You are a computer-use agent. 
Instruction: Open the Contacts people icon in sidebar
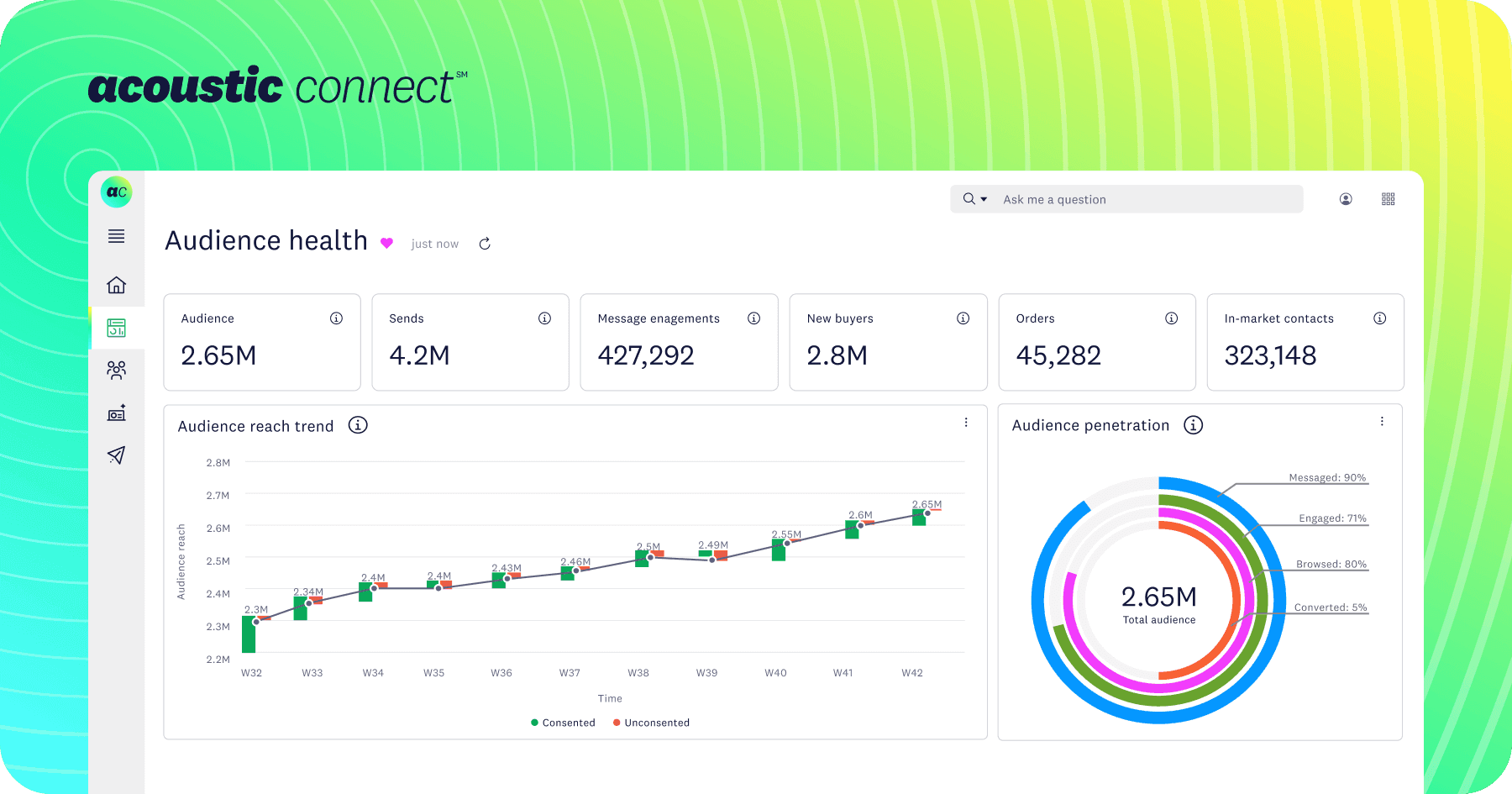[x=116, y=370]
